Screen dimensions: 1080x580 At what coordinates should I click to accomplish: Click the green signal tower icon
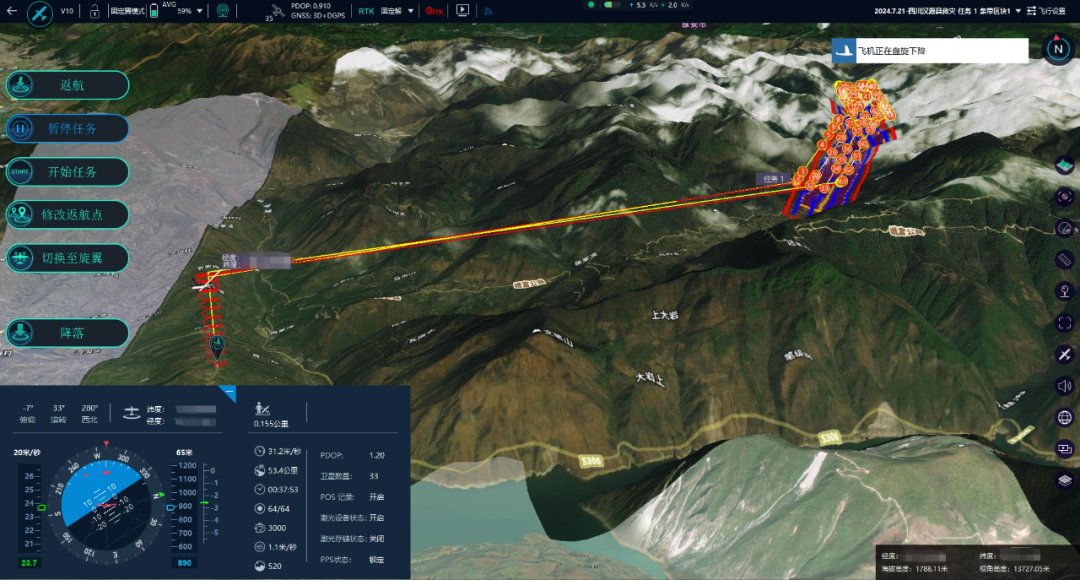223,12
